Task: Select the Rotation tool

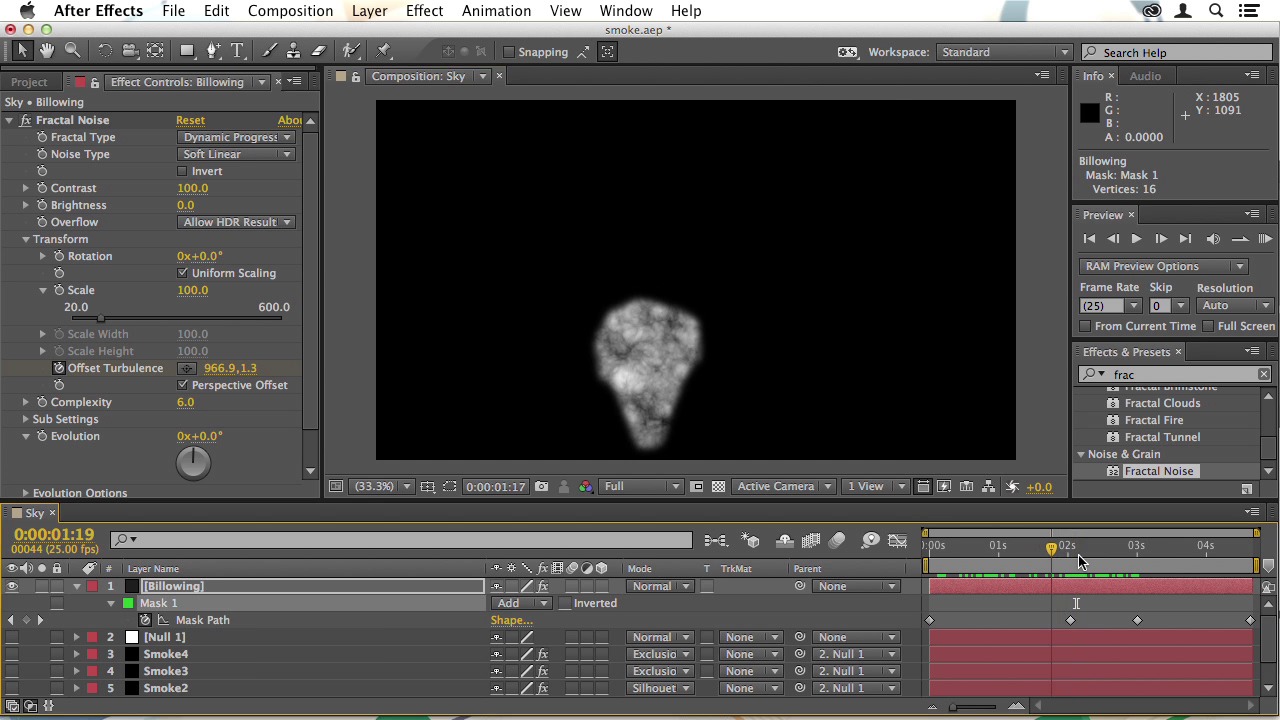Action: point(104,51)
